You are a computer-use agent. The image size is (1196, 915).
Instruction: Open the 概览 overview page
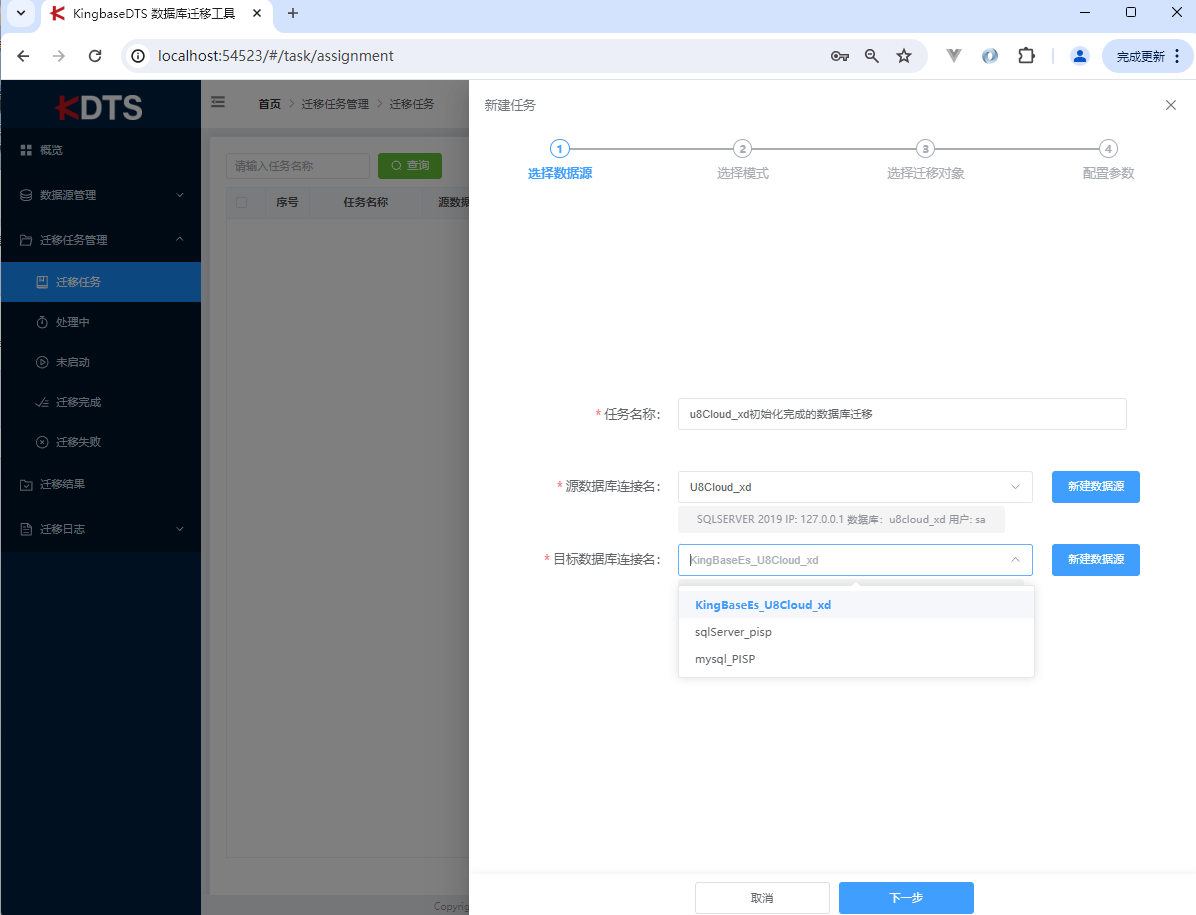click(51, 150)
